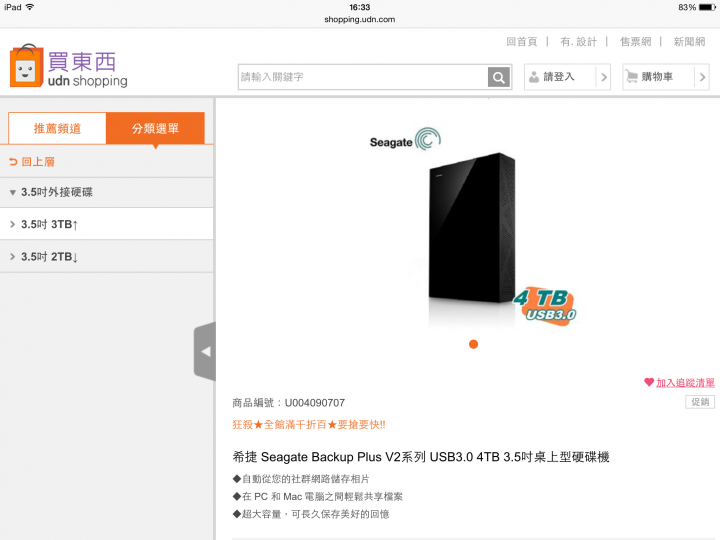Screen dimensions: 720x540
Task: Expand the 3.5吋 3TB↑ chevron
Action: pyautogui.click(x=12, y=224)
